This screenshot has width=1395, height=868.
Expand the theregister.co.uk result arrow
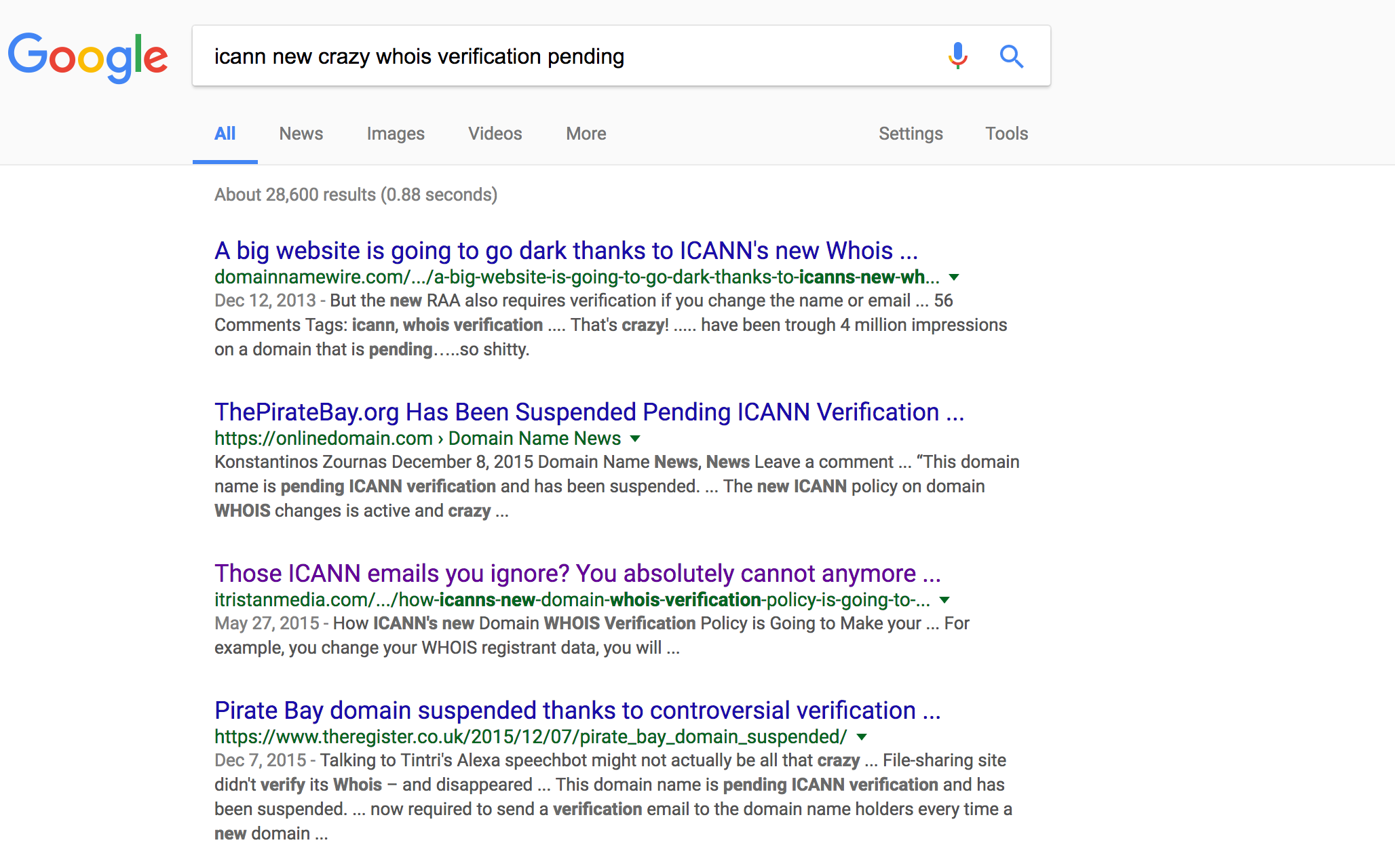coord(862,737)
